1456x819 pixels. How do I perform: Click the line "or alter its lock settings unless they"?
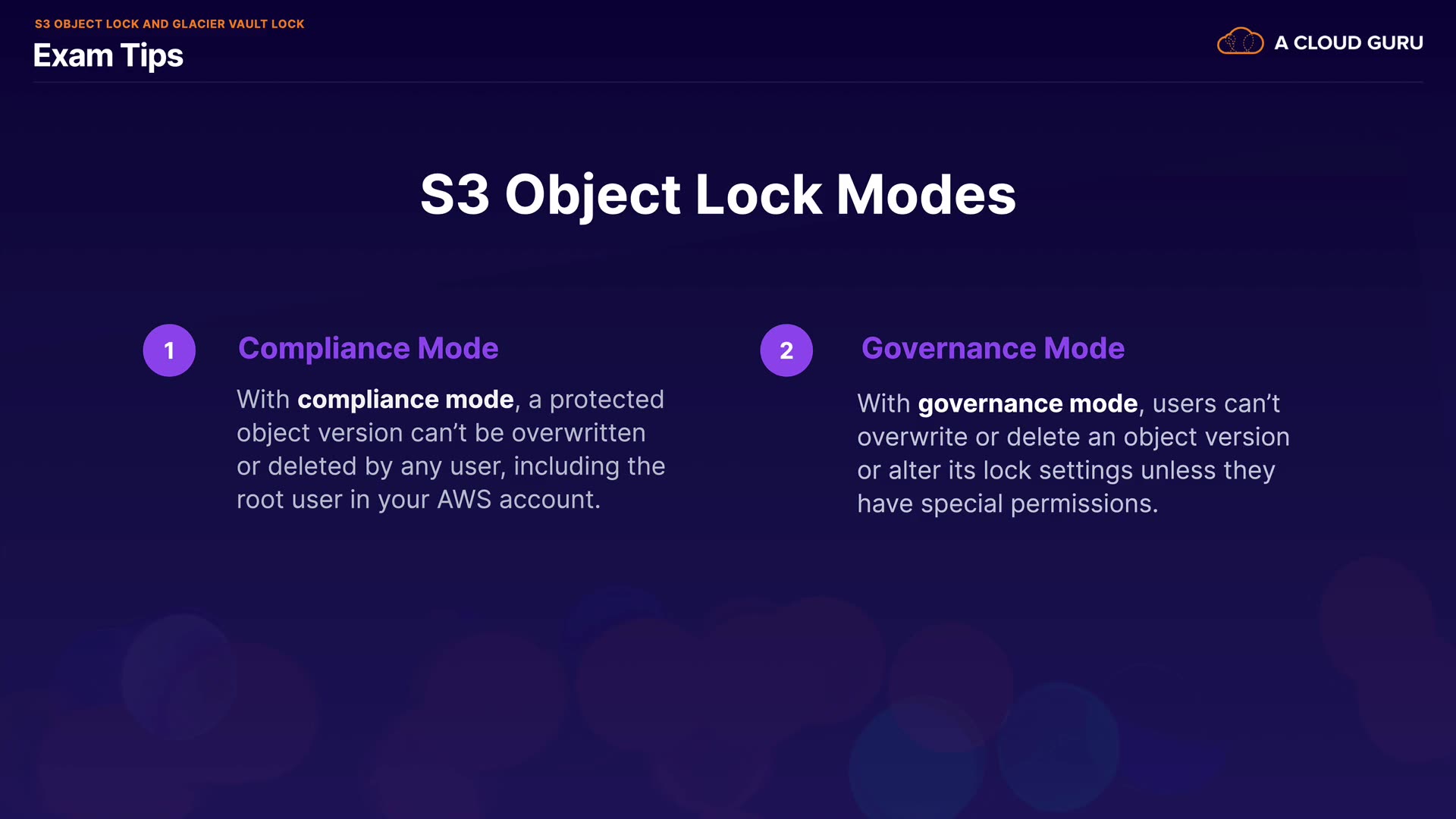(1065, 471)
